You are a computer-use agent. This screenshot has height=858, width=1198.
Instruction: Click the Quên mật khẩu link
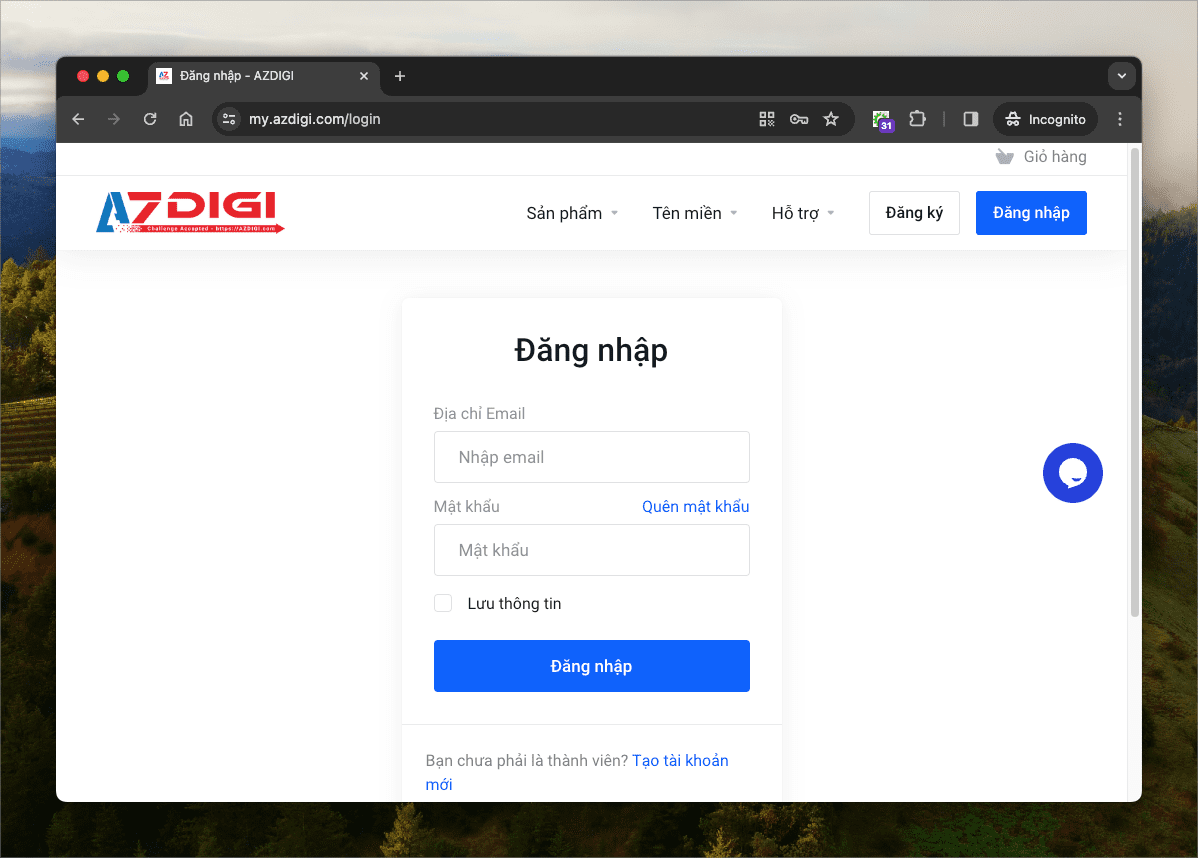tap(695, 506)
